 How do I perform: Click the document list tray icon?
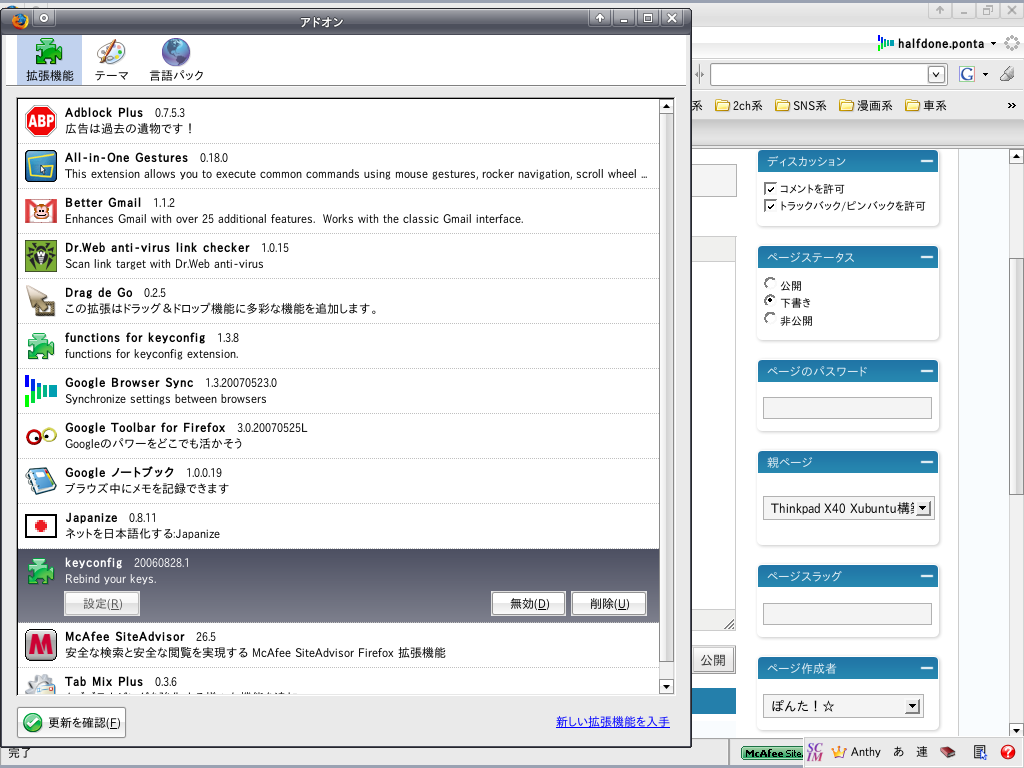[x=980, y=752]
